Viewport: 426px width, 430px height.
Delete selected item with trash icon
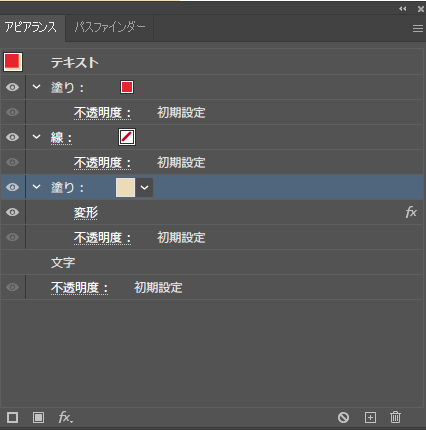click(395, 417)
